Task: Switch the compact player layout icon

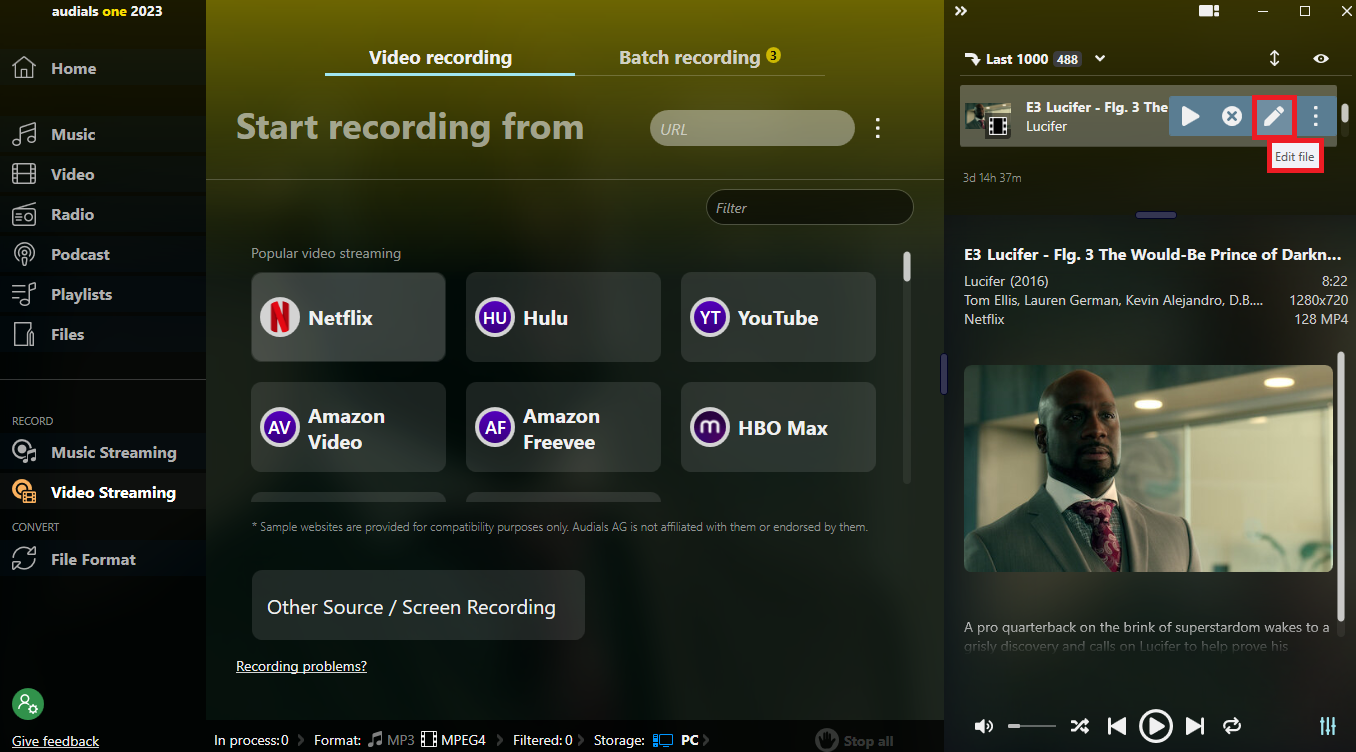Action: [1209, 11]
